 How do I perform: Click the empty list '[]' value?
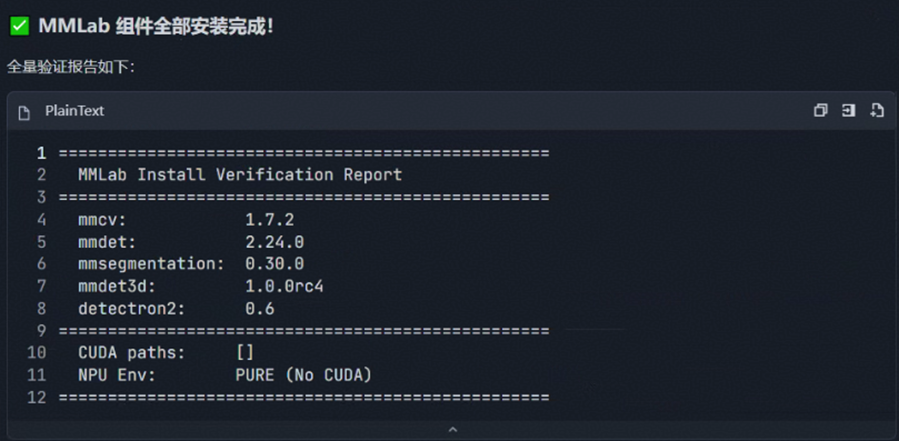[x=245, y=353]
